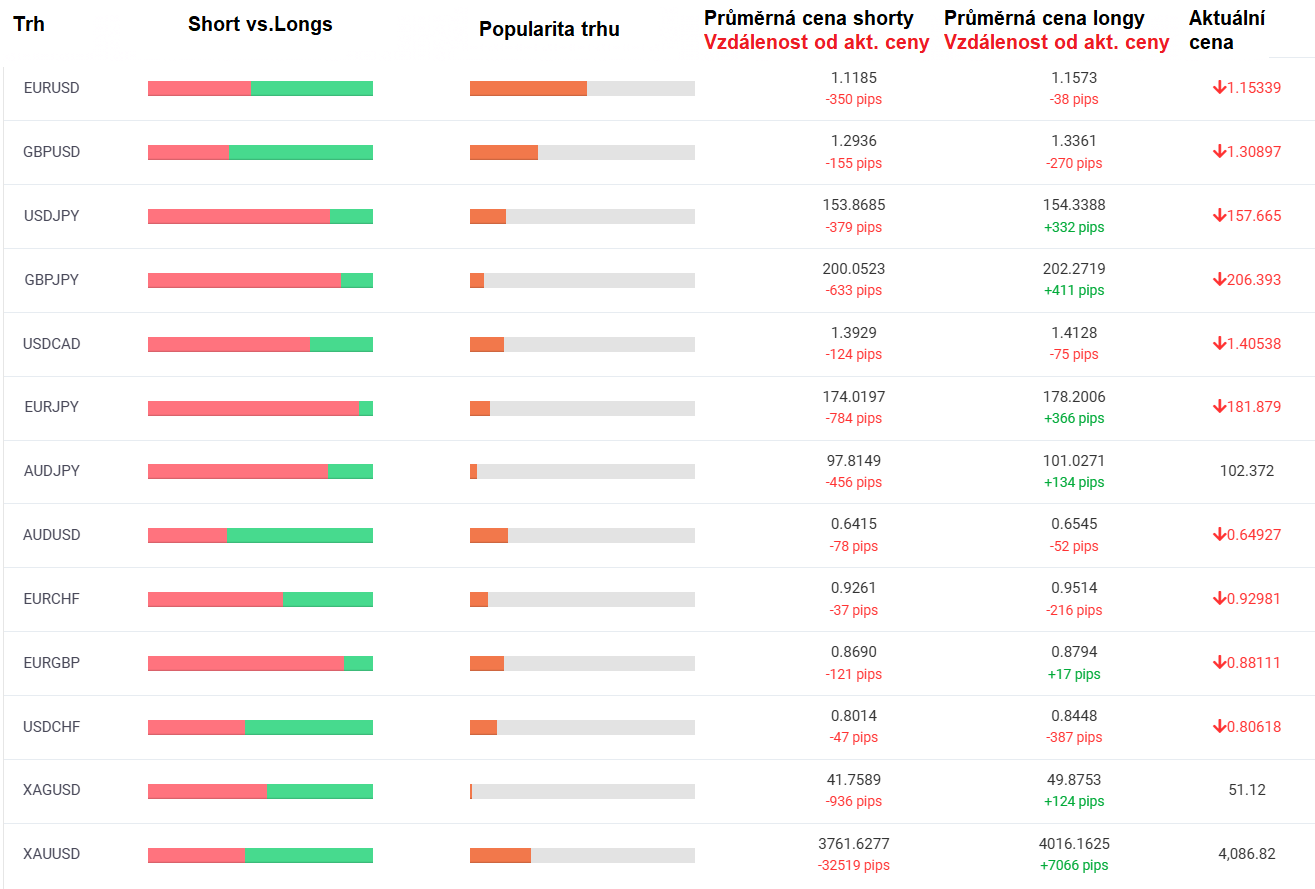This screenshot has width=1315, height=889.
Task: Click the GBPUSD popularity bar
Action: tap(582, 152)
